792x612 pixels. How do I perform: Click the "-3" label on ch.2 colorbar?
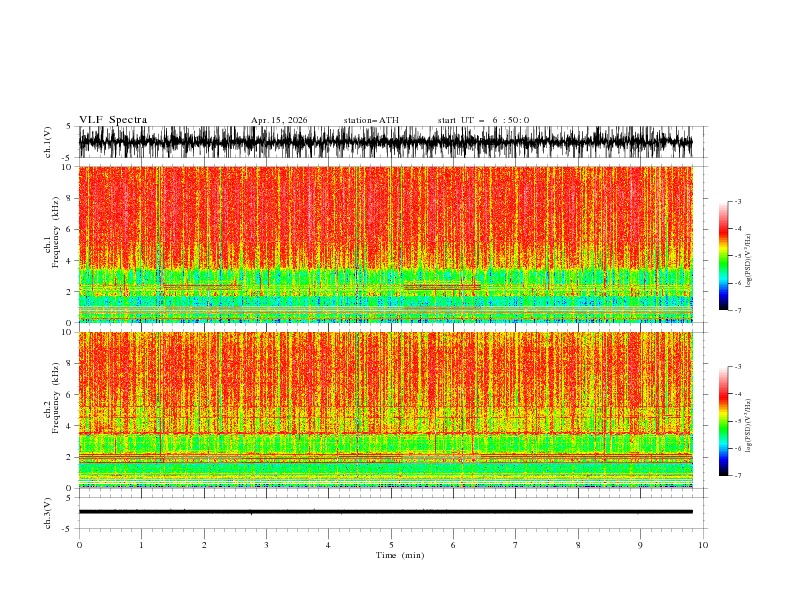click(737, 367)
